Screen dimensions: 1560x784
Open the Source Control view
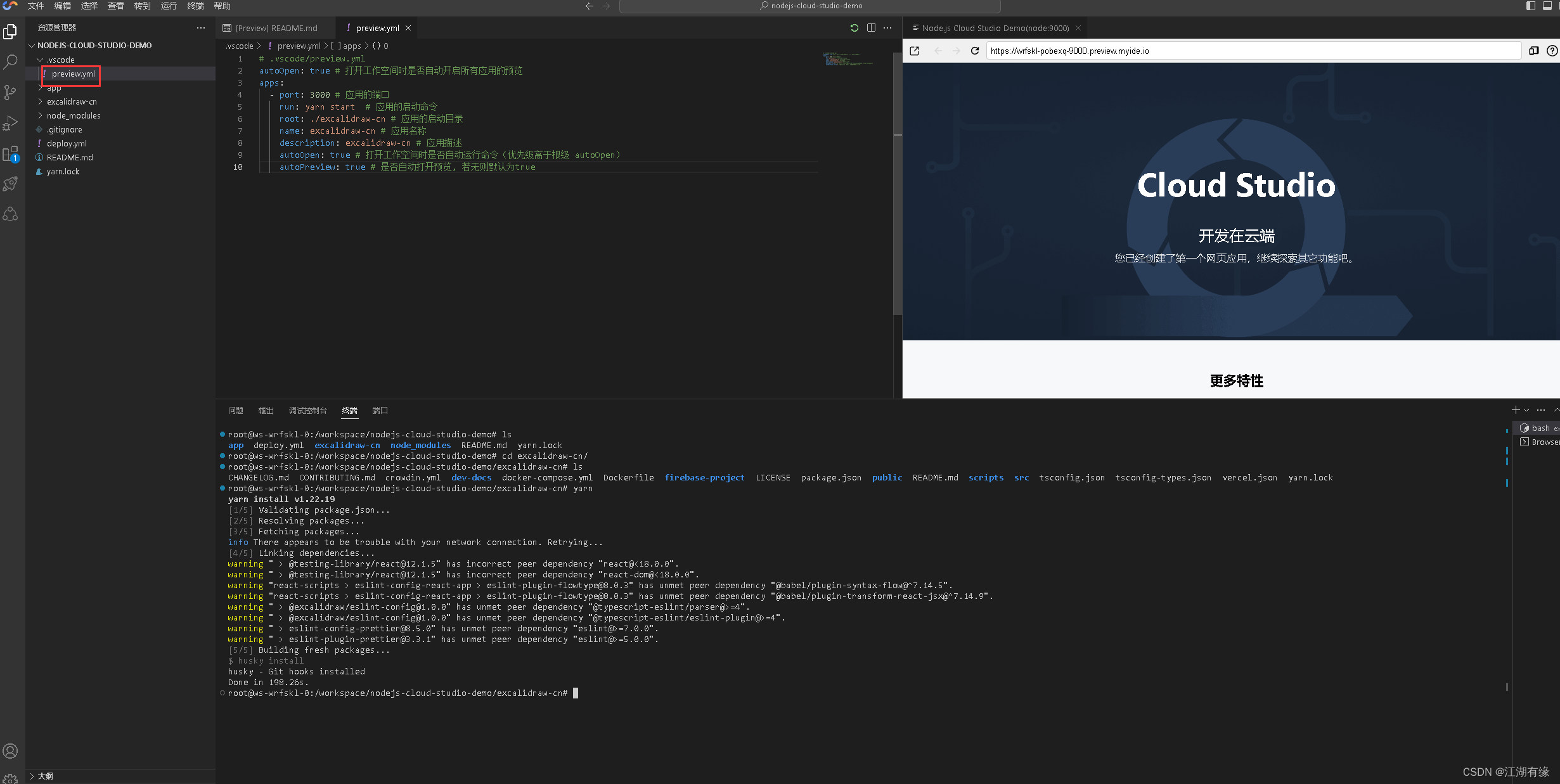11,93
